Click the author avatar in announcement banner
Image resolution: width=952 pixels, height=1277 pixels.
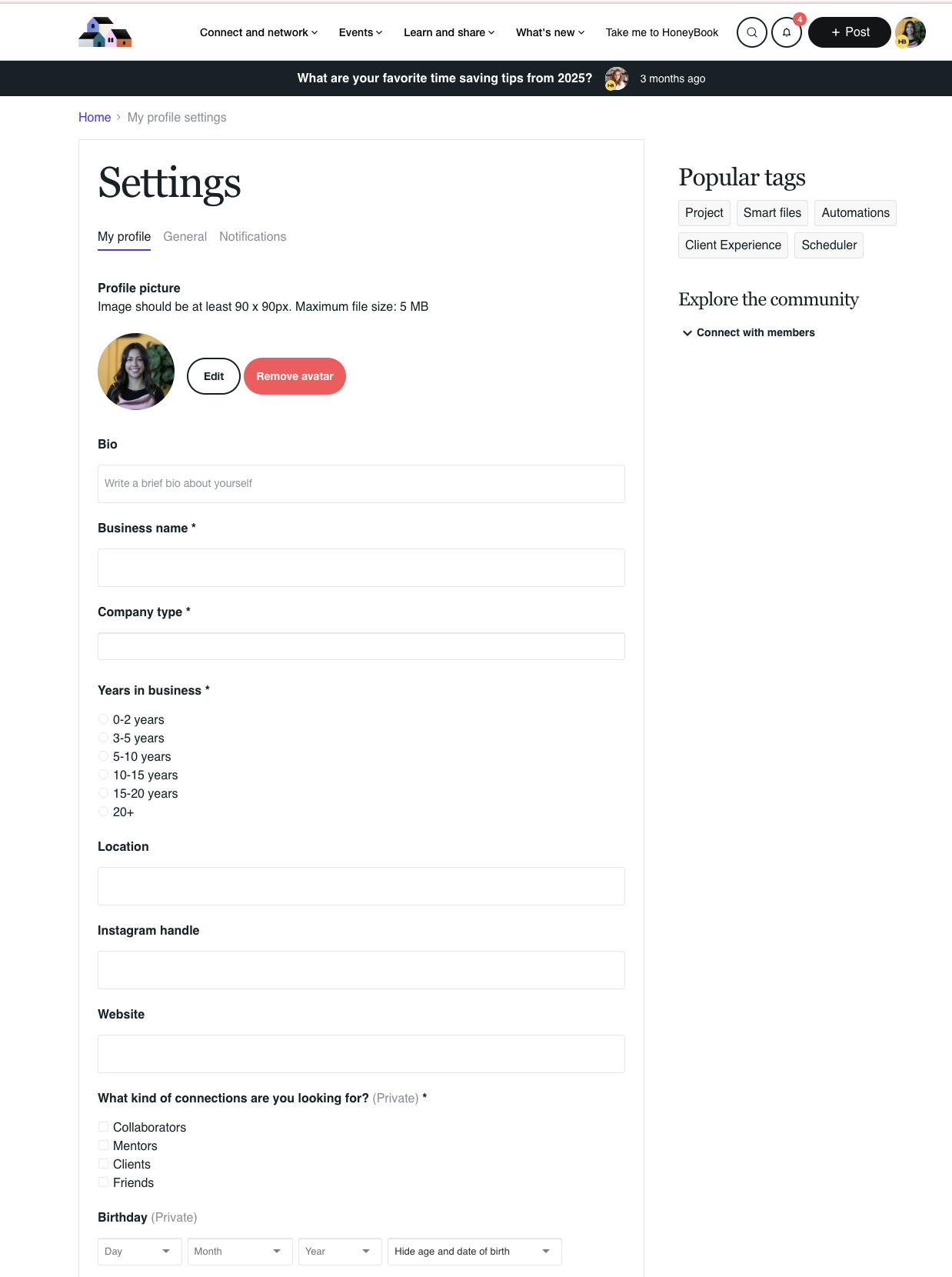616,78
